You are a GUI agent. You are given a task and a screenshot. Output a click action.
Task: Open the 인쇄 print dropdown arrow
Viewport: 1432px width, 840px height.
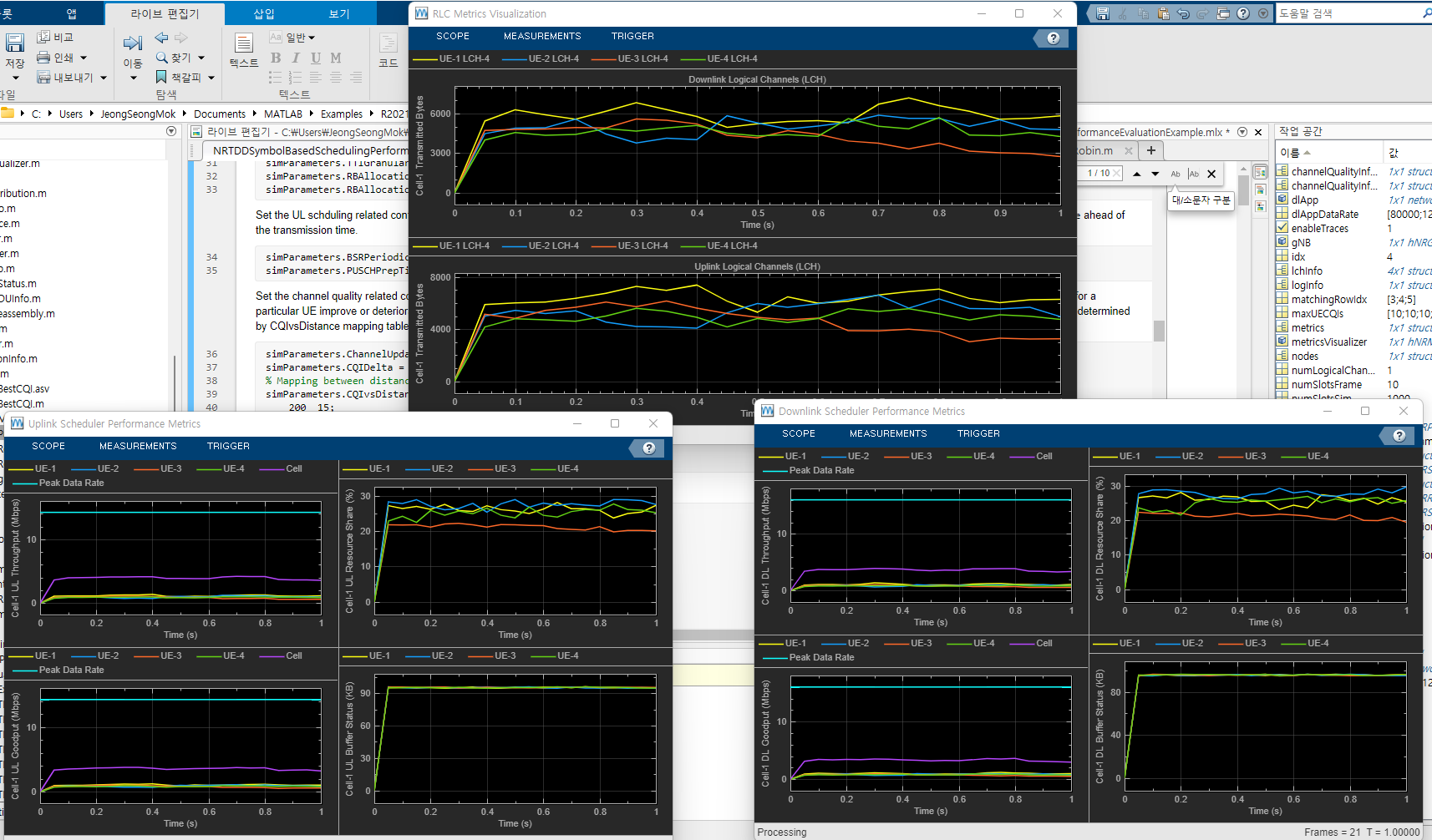tap(84, 58)
